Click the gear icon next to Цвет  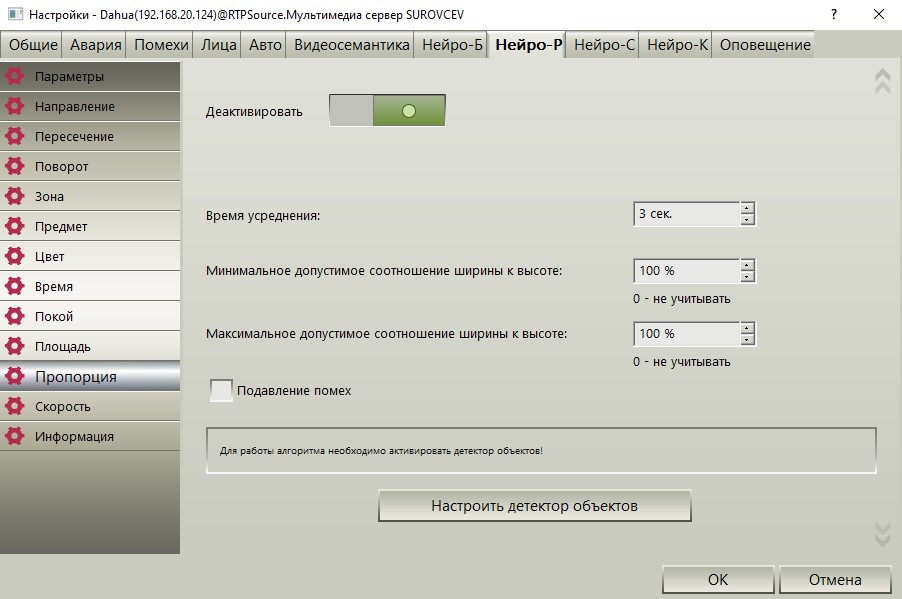coord(14,255)
